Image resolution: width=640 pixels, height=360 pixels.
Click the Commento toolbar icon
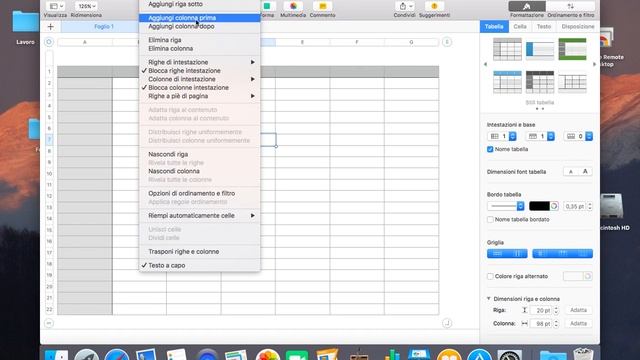click(322, 6)
